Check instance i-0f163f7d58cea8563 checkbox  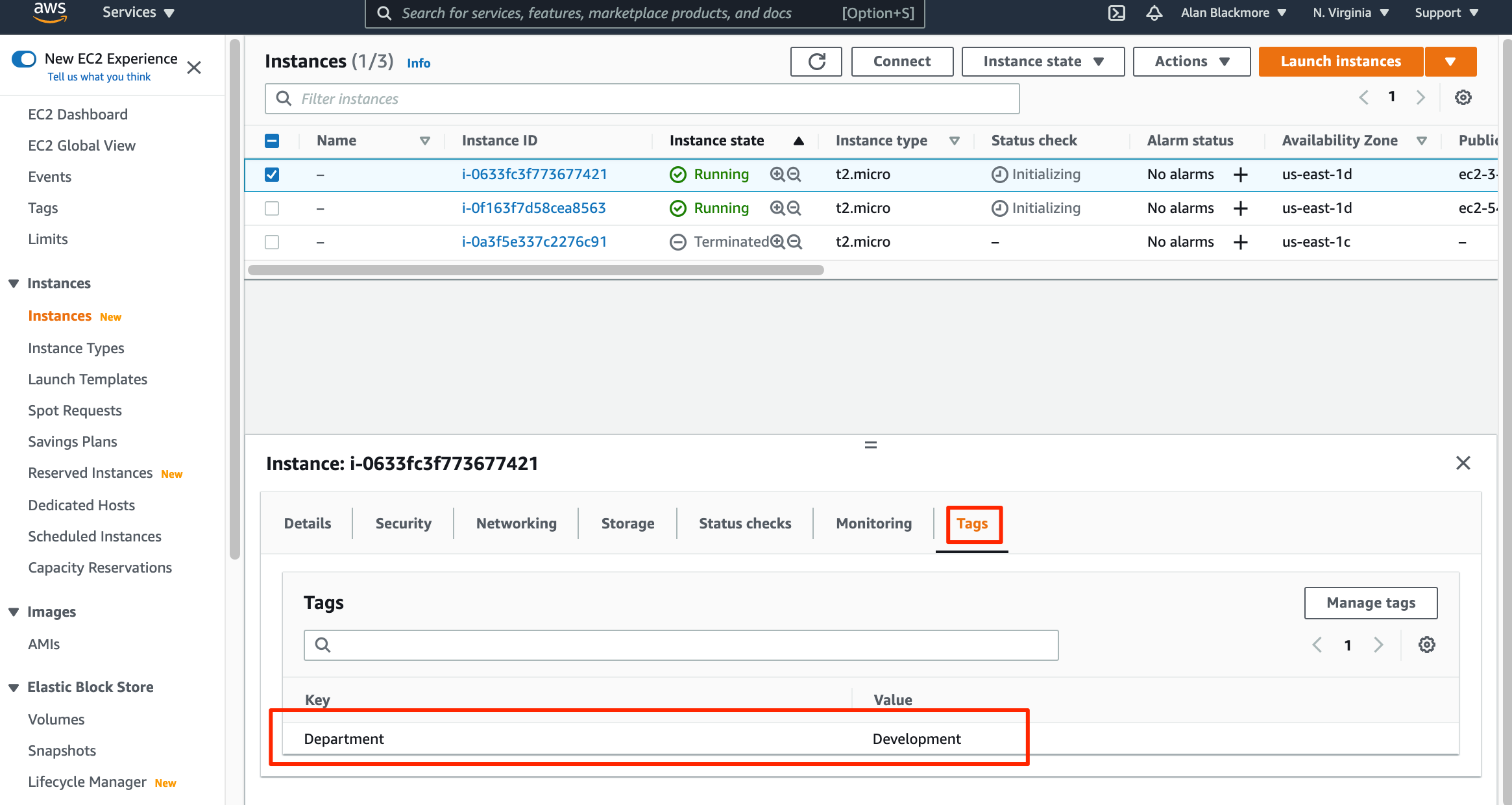coord(272,208)
